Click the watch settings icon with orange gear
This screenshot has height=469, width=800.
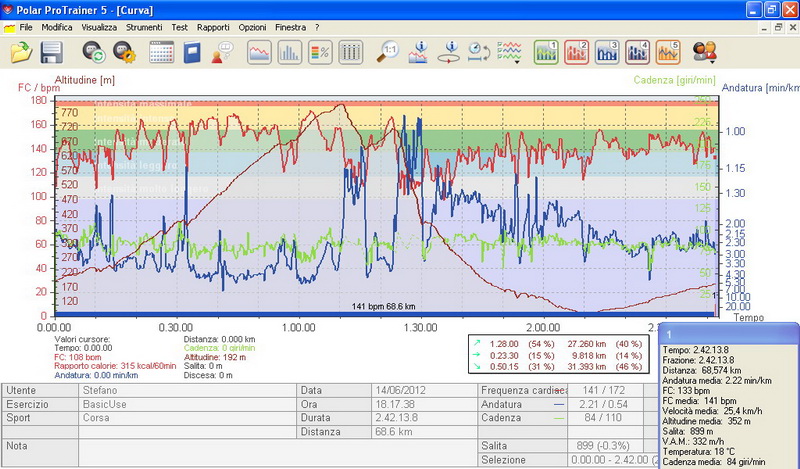click(125, 51)
